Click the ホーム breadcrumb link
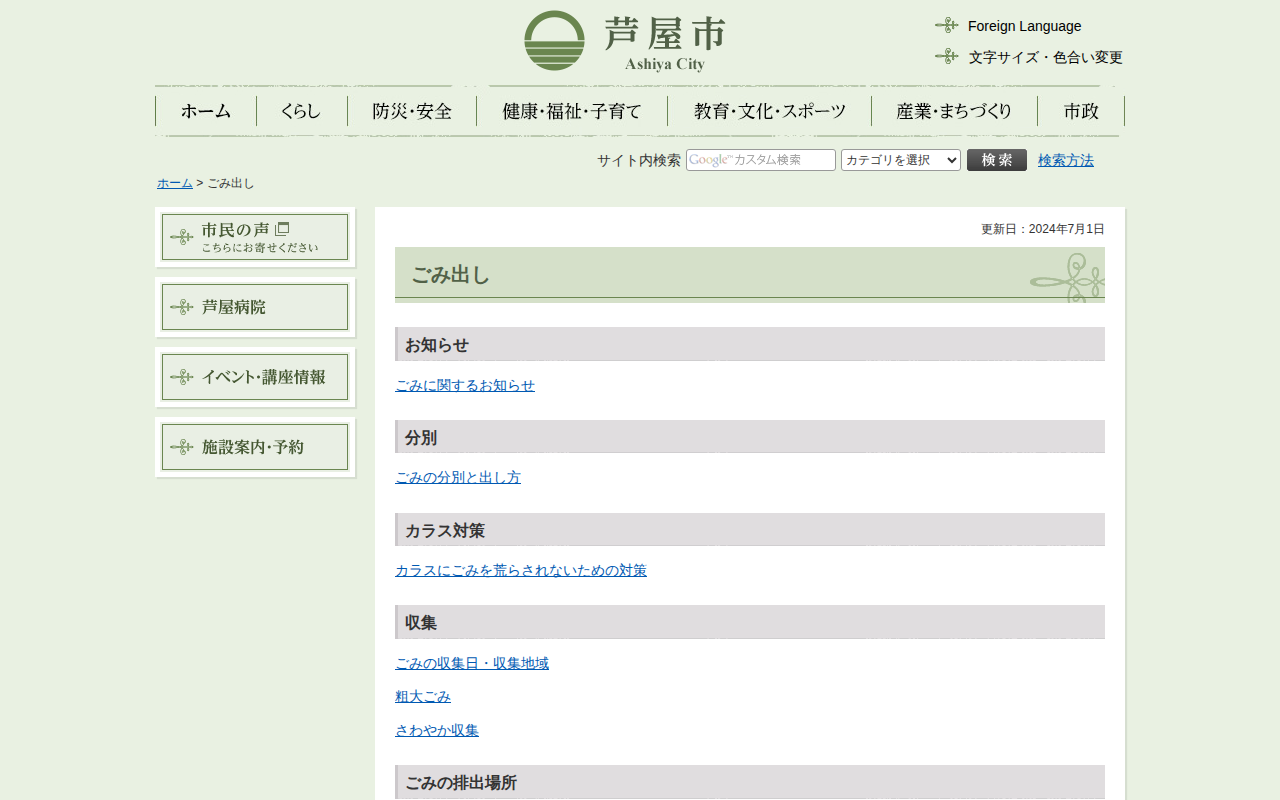 pos(175,183)
